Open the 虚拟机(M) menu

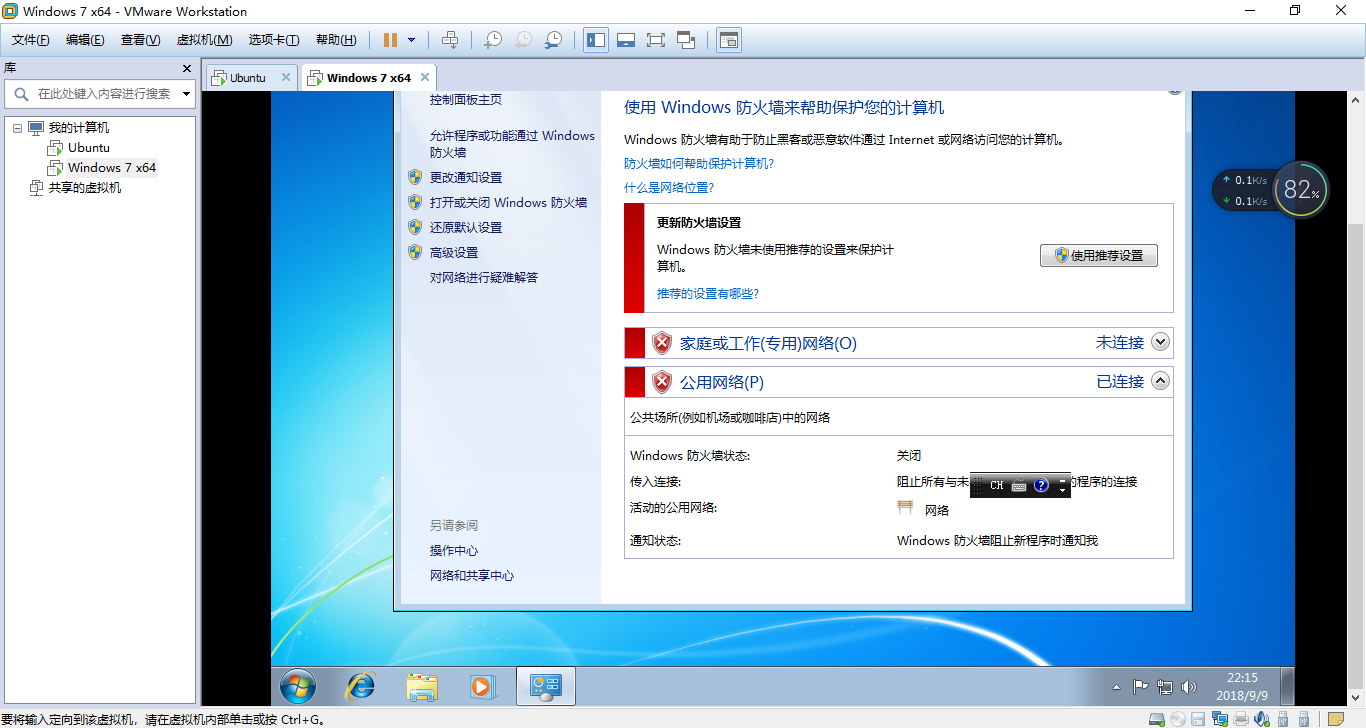[204, 40]
